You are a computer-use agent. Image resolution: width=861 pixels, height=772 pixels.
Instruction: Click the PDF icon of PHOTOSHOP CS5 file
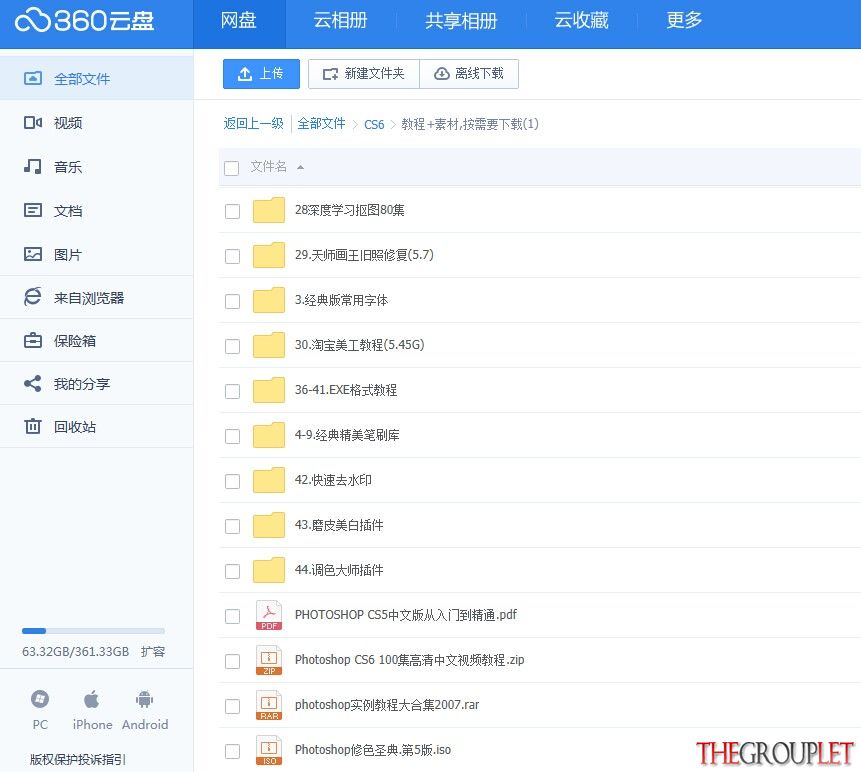[x=269, y=616]
